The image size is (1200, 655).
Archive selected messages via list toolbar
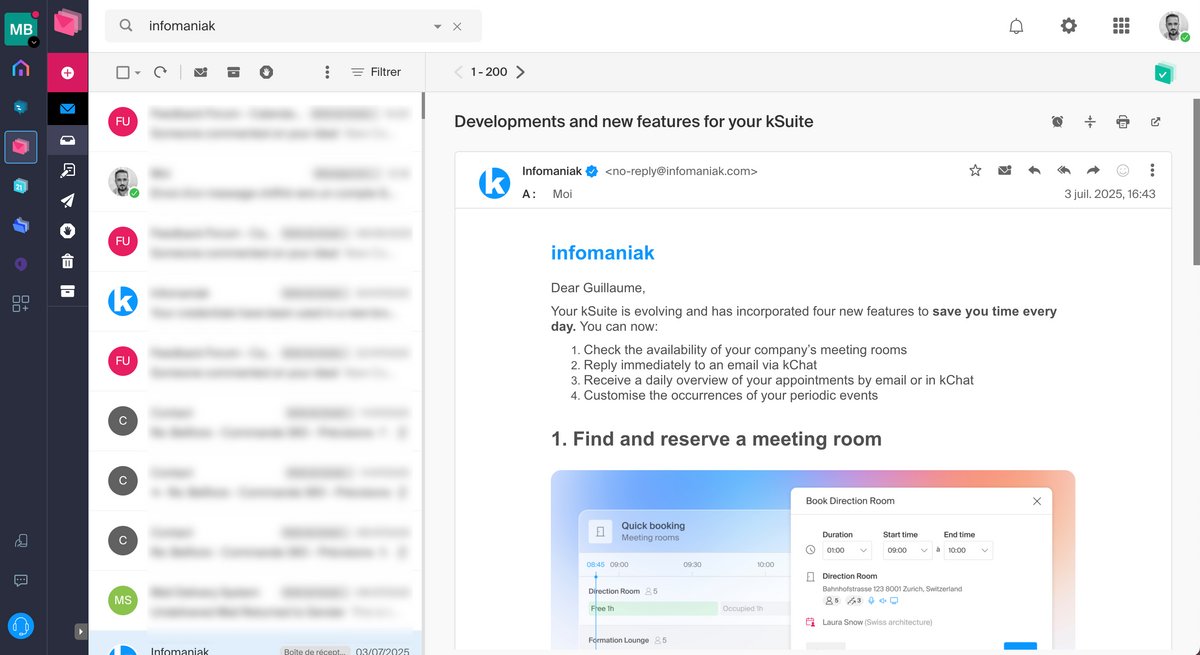[233, 72]
